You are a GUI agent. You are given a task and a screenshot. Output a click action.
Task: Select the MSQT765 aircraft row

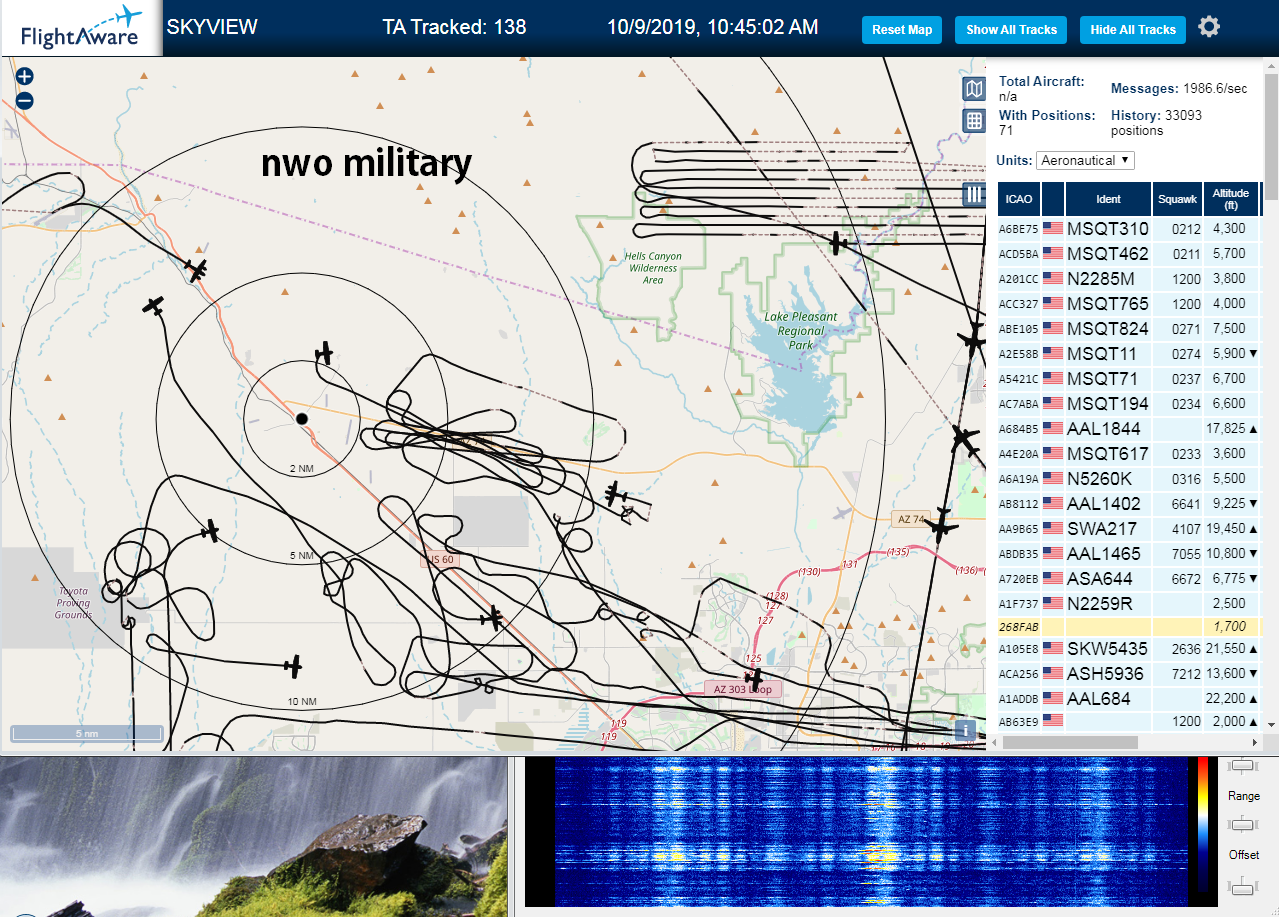(1128, 303)
